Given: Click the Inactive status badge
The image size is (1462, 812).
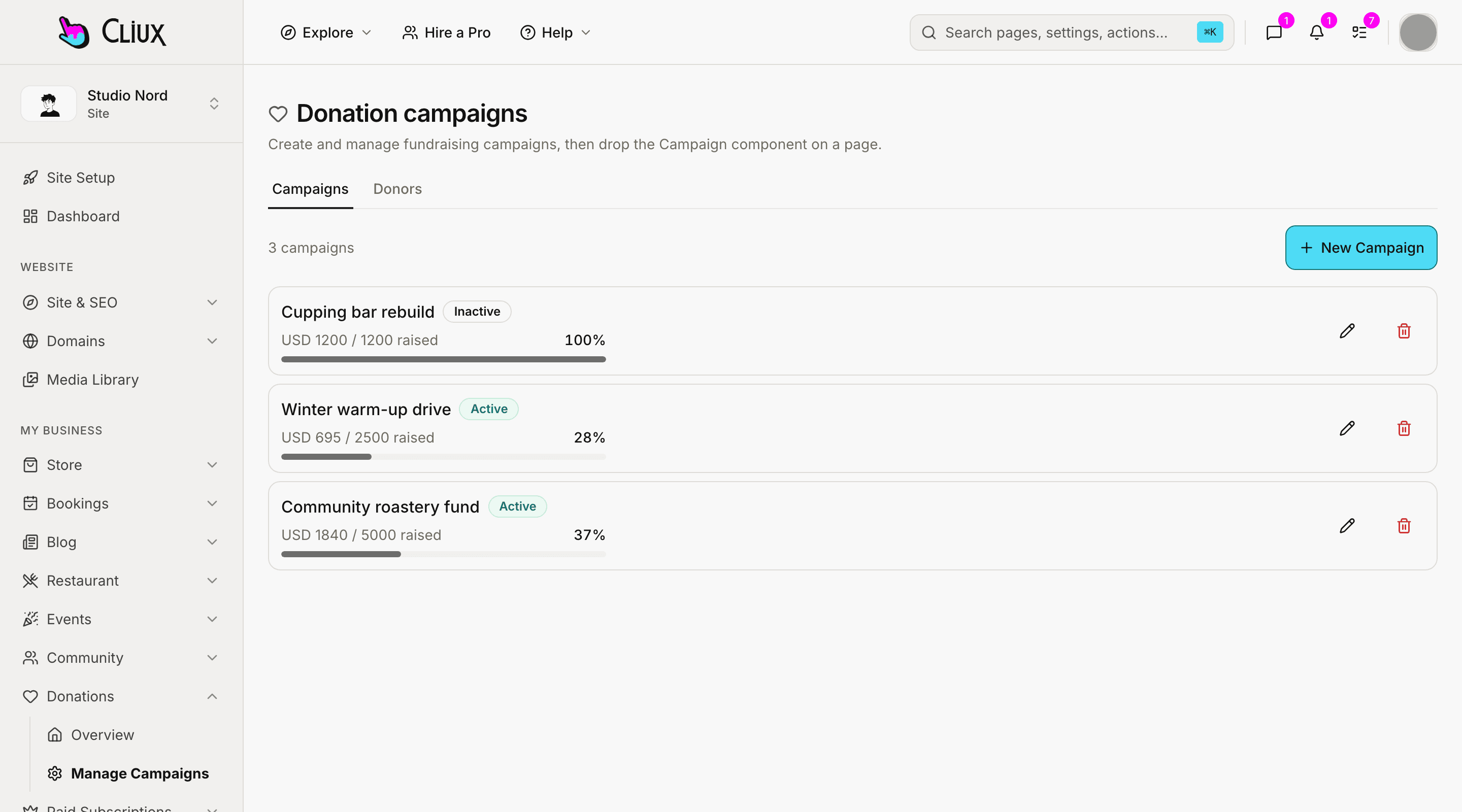Looking at the screenshot, I should click(477, 312).
